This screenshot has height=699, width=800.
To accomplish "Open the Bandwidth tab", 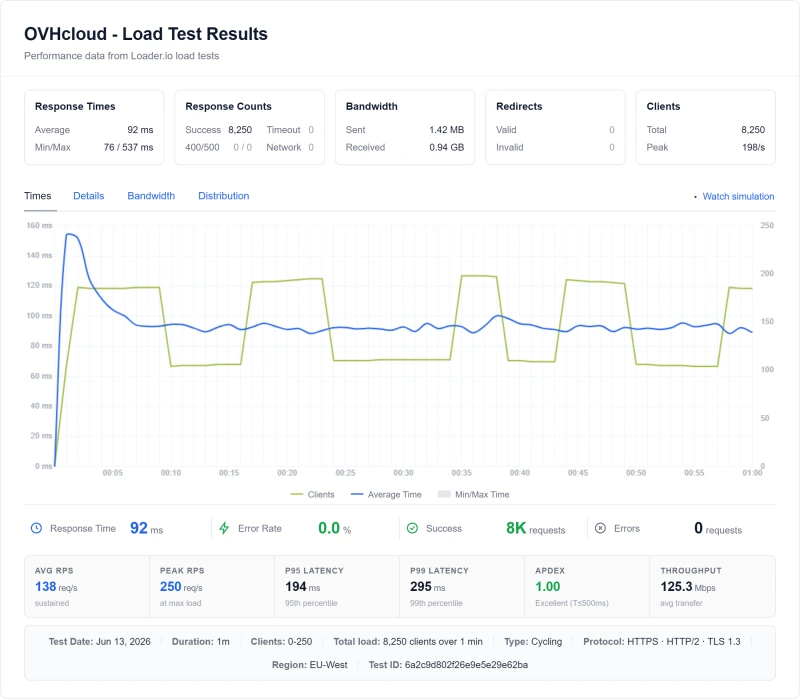I will coord(151,196).
